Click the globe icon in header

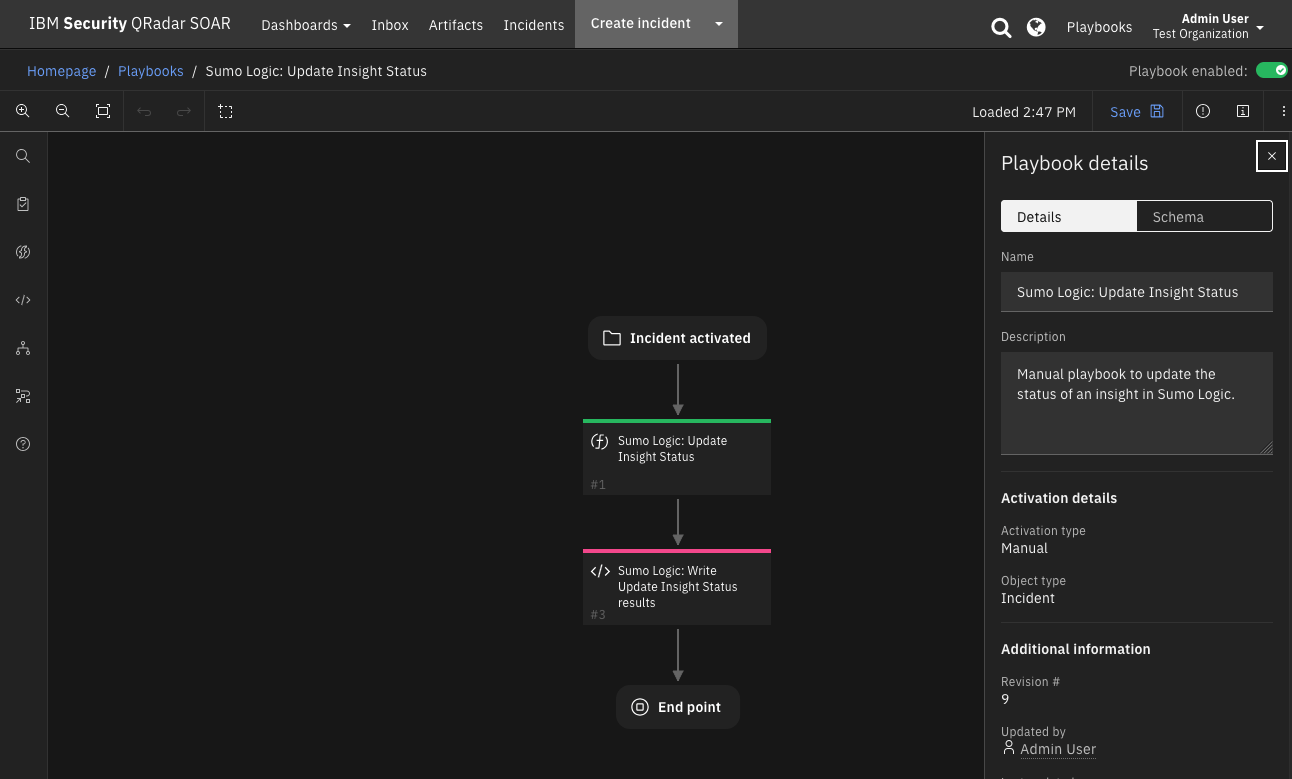click(1036, 27)
